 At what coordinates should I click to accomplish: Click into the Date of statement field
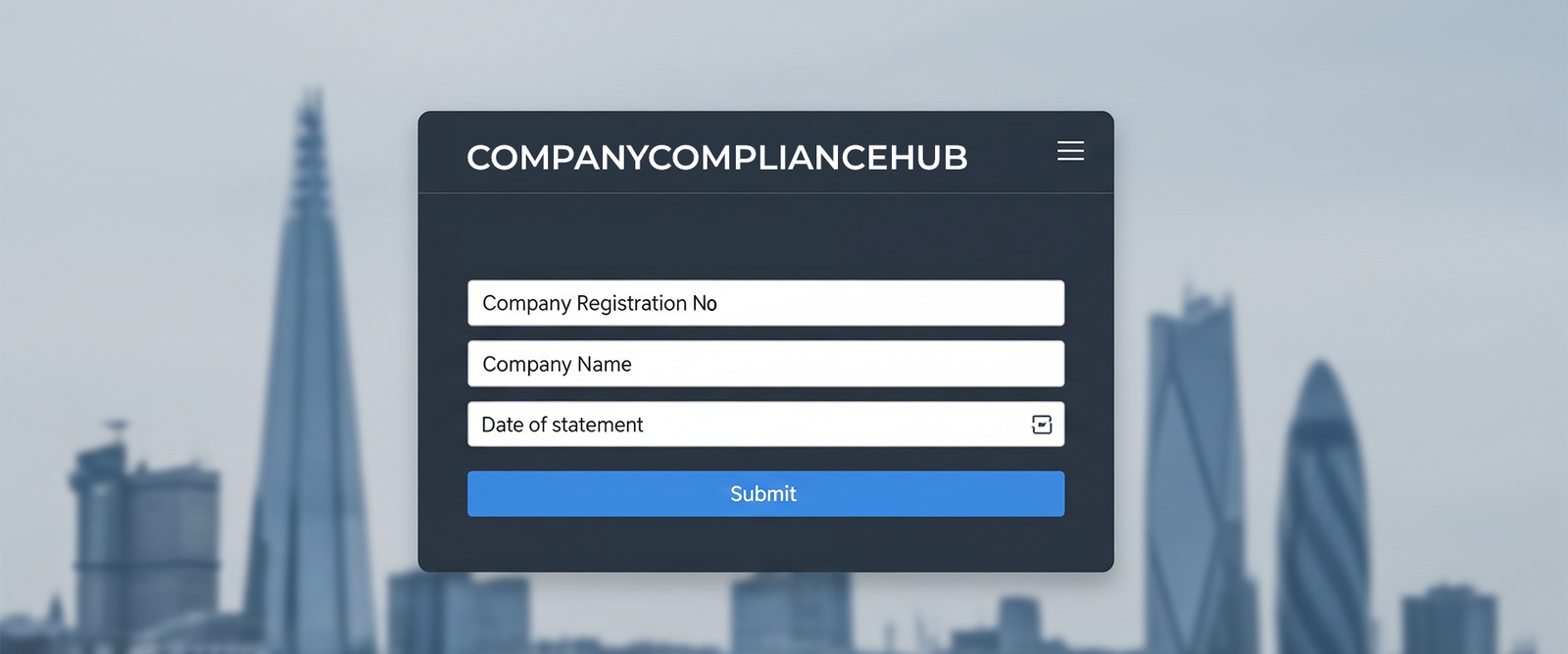(745, 425)
